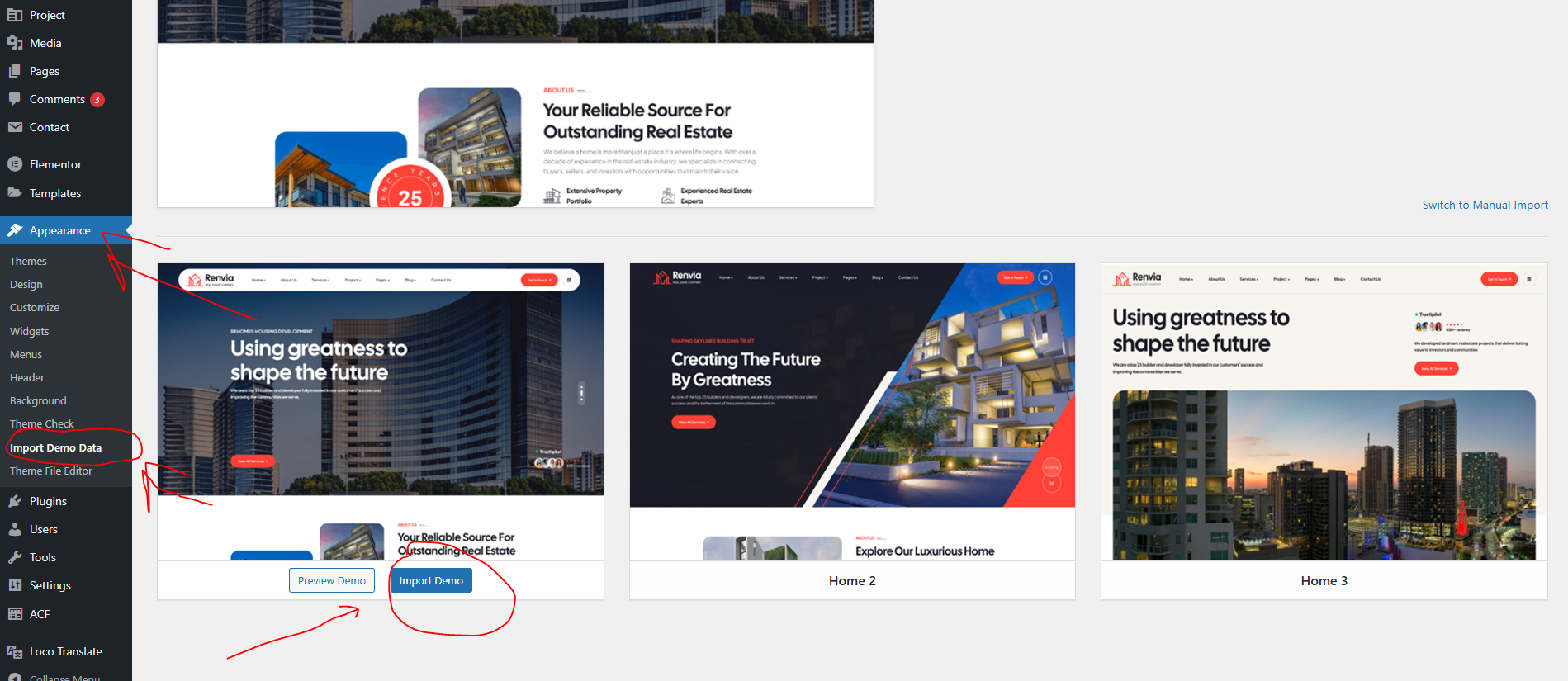Click the Elementor logo icon

click(x=15, y=164)
